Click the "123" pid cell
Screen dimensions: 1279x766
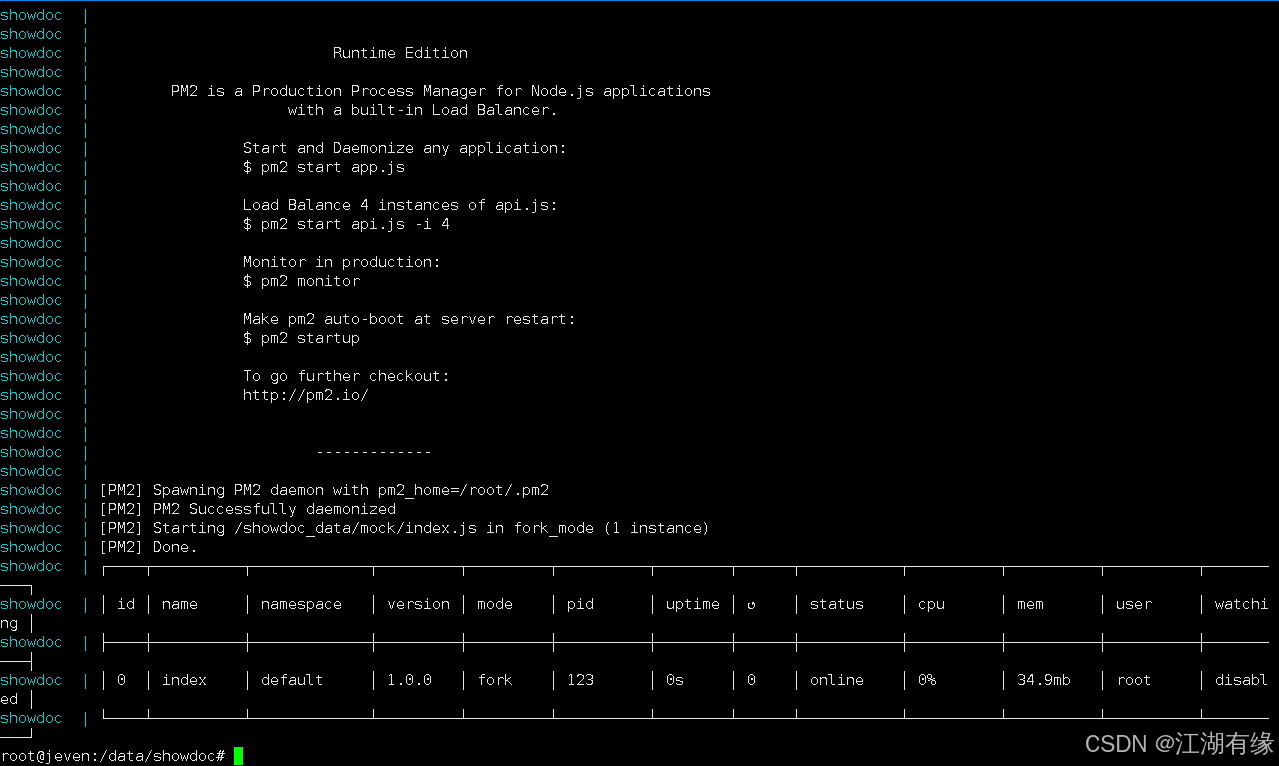580,680
